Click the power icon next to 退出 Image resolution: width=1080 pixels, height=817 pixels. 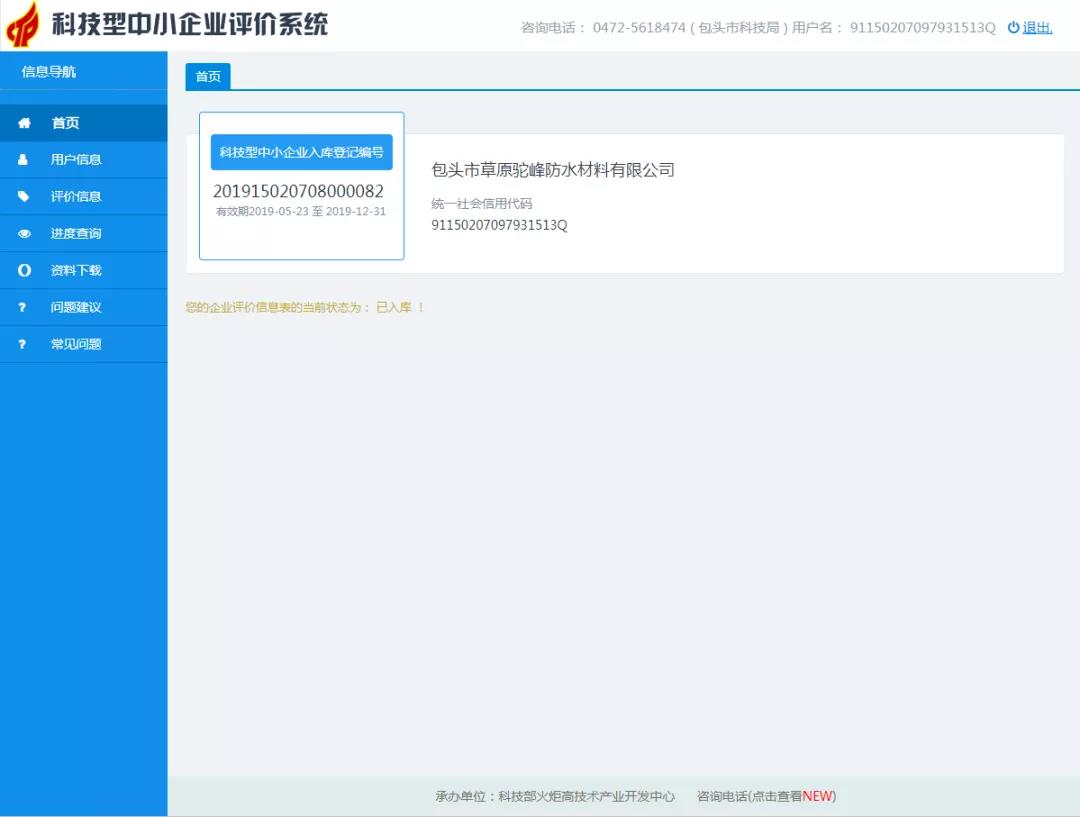[x=1013, y=28]
